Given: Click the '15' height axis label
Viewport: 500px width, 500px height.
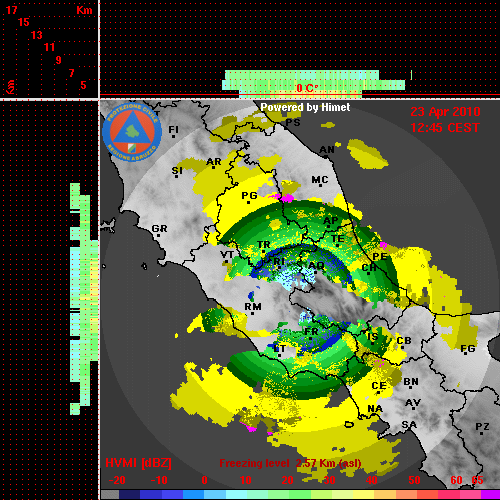Looking at the screenshot, I should (x=24, y=22).
